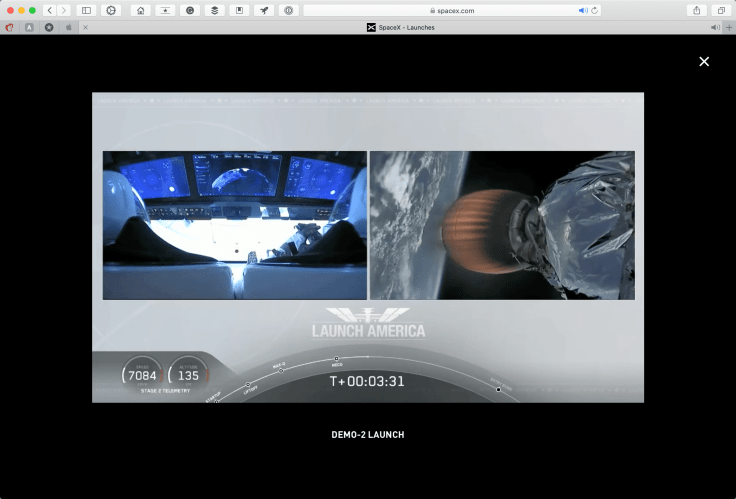Image resolution: width=736 pixels, height=499 pixels.
Task: Click the dark round Grammarly-style extension icon
Action: [x=190, y=10]
